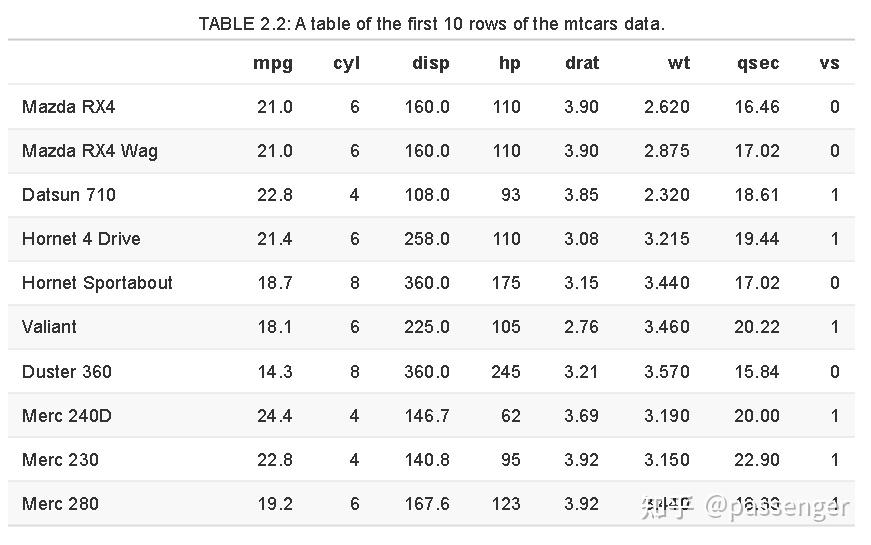Select the disp column header
Image resolution: width=871 pixels, height=545 pixels.
pyautogui.click(x=431, y=63)
